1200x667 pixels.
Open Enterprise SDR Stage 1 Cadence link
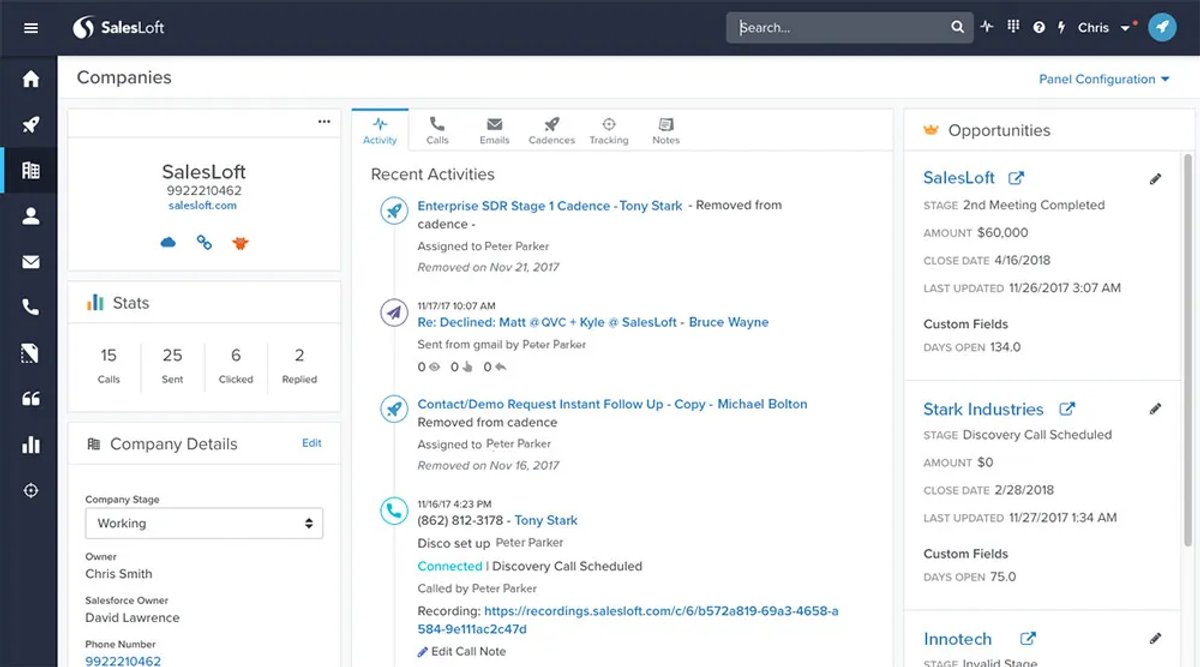coord(550,205)
